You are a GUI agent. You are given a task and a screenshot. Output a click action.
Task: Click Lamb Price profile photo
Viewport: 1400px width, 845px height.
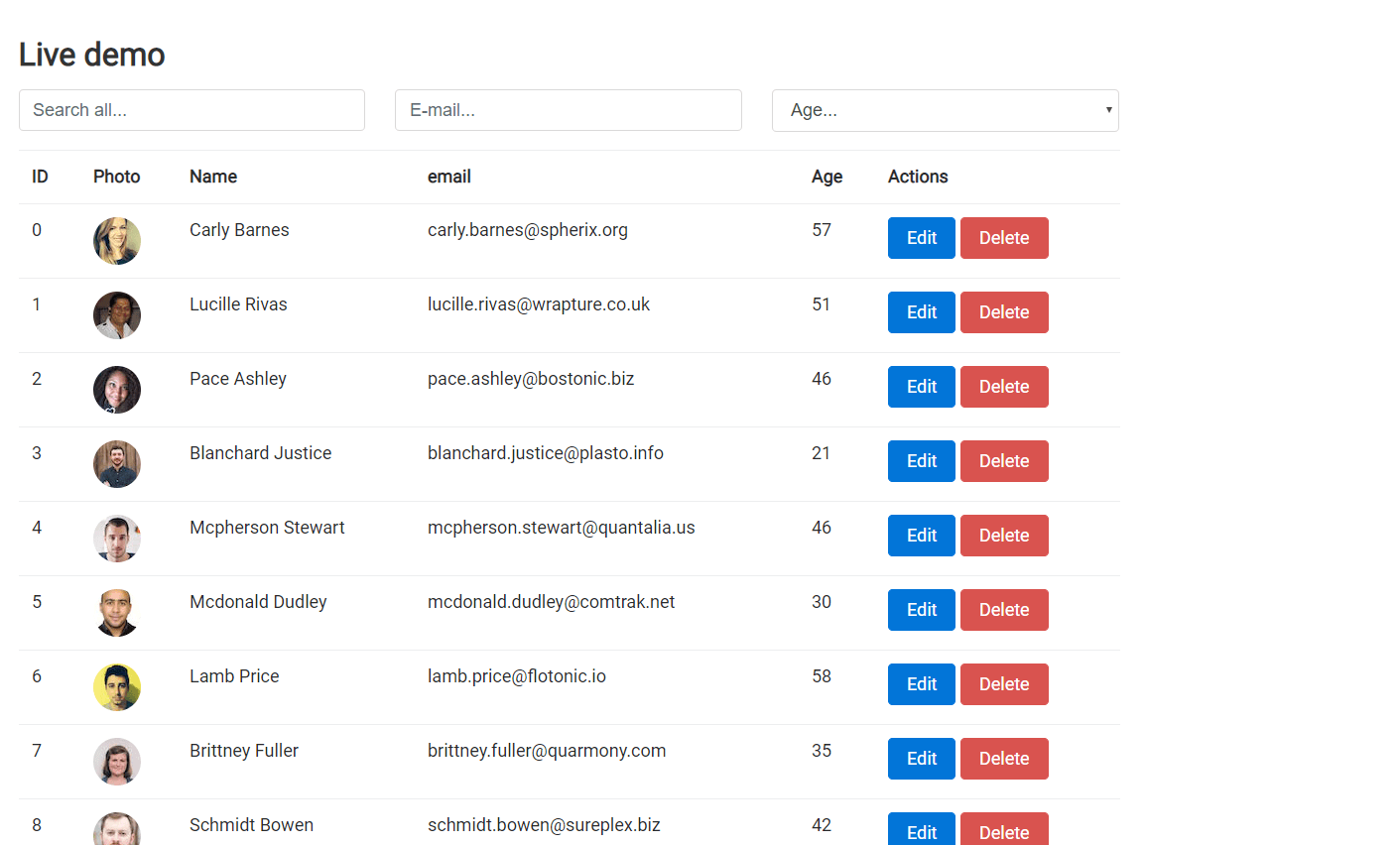coord(117,687)
